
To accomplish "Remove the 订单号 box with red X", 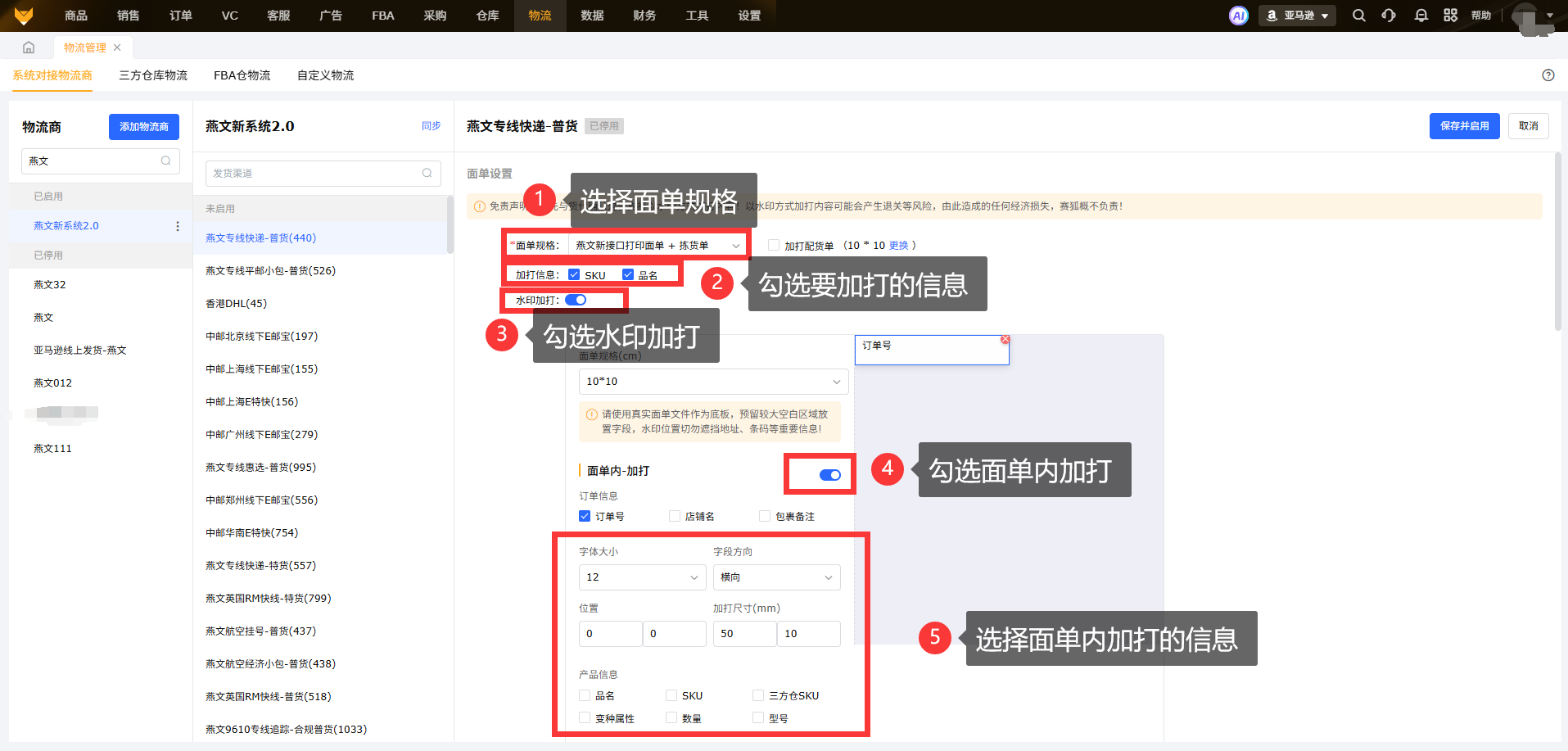I will [x=1005, y=339].
